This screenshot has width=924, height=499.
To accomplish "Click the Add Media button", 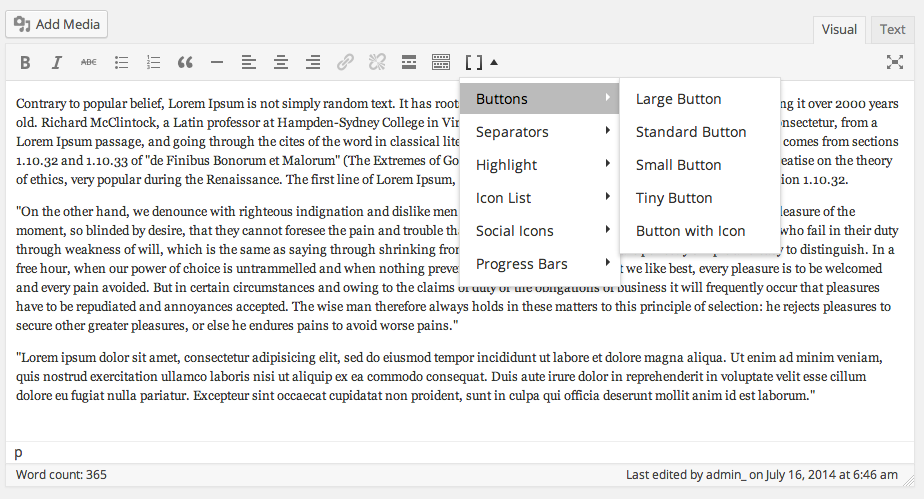I will point(56,24).
